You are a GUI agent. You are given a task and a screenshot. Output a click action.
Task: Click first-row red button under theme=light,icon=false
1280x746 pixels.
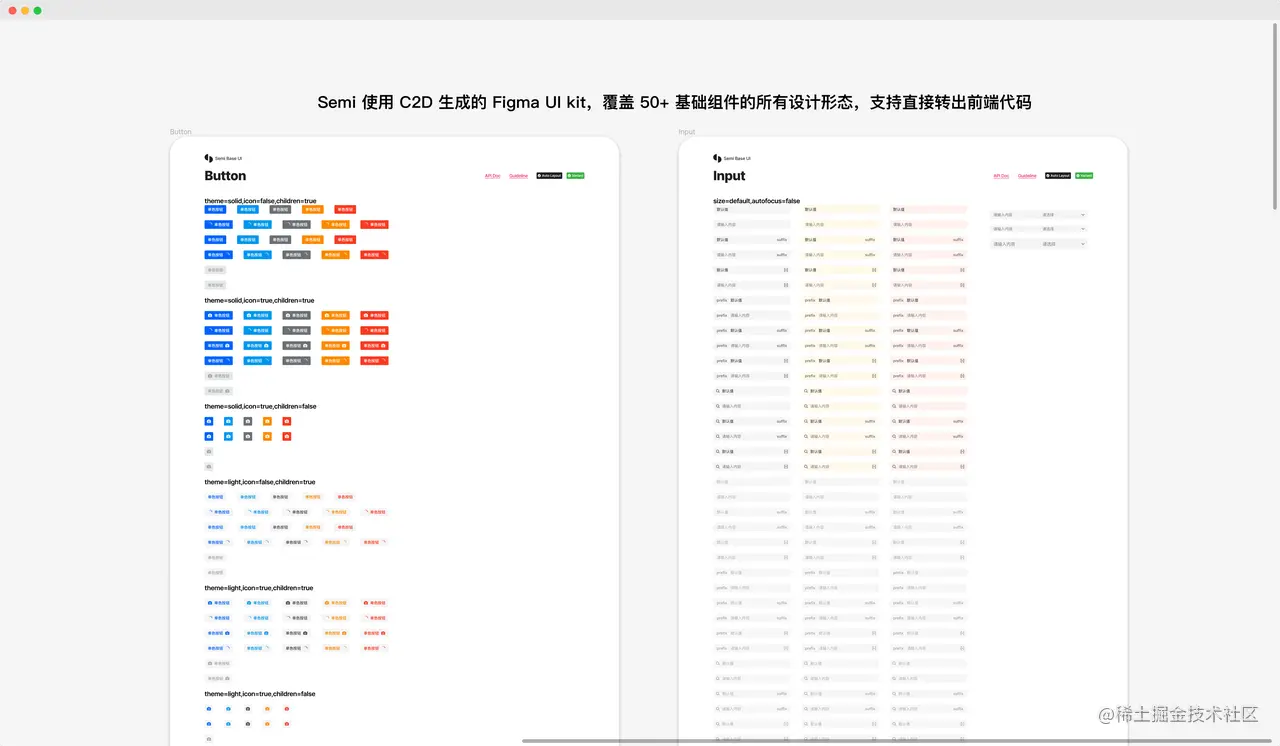(345, 497)
